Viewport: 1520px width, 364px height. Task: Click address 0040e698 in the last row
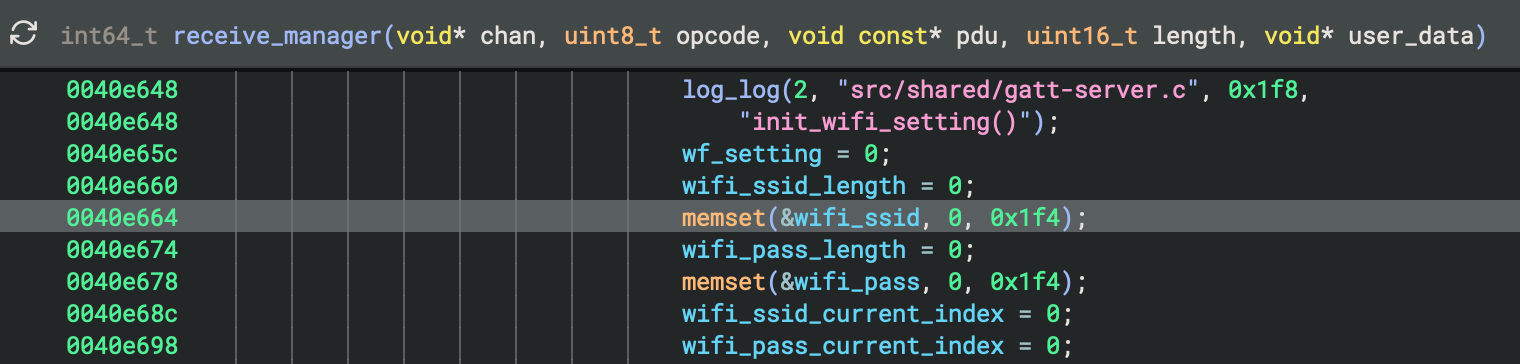click(122, 346)
